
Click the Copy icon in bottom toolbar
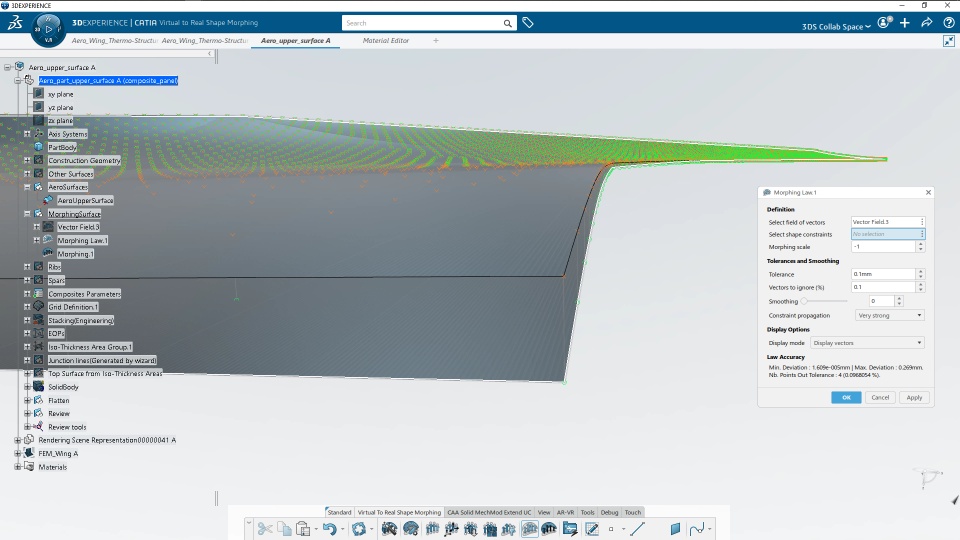pos(284,528)
